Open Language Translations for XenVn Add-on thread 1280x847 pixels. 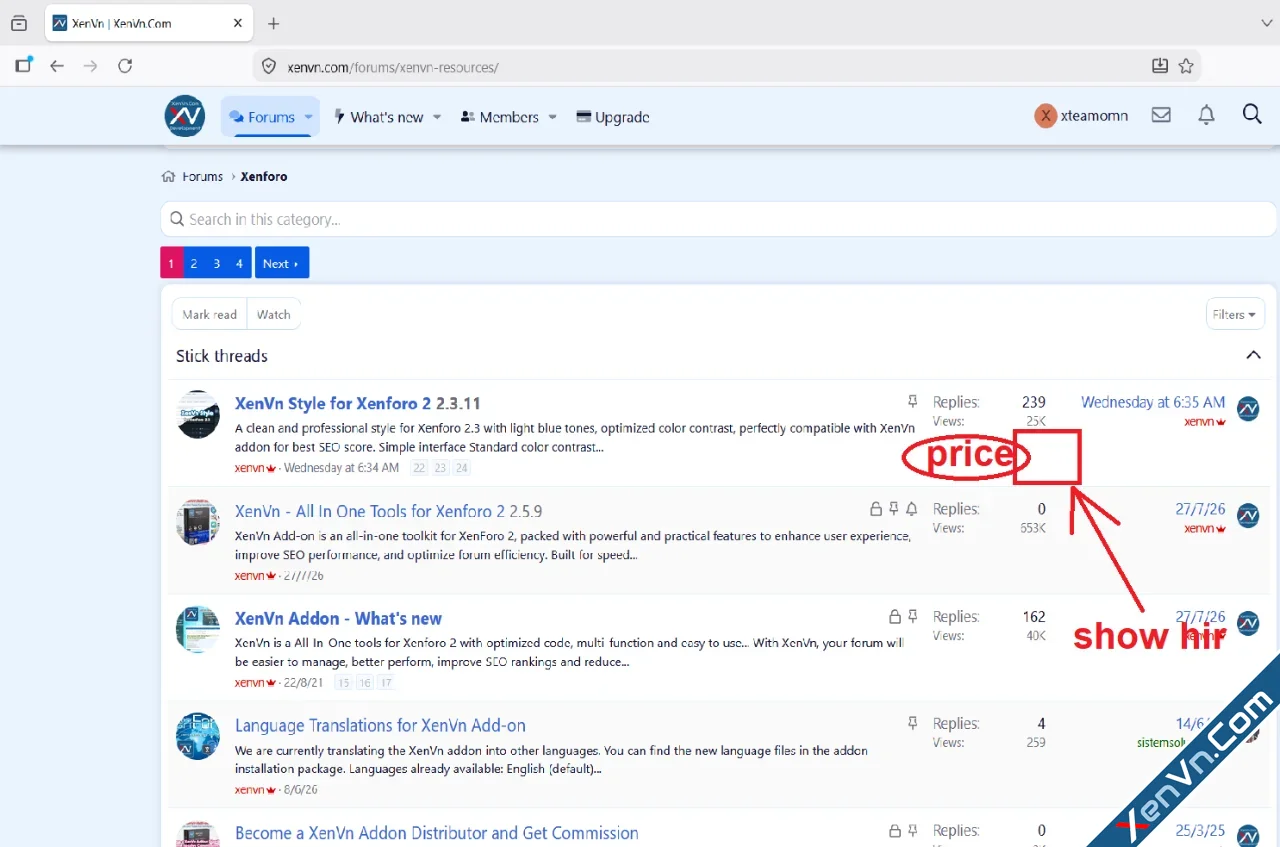click(x=380, y=726)
